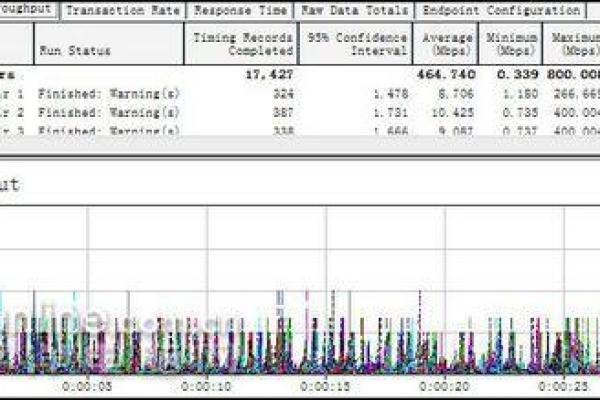The height and width of the screenshot is (400, 600).
Task: Switch to the Throughput tab
Action: click(x=27, y=9)
